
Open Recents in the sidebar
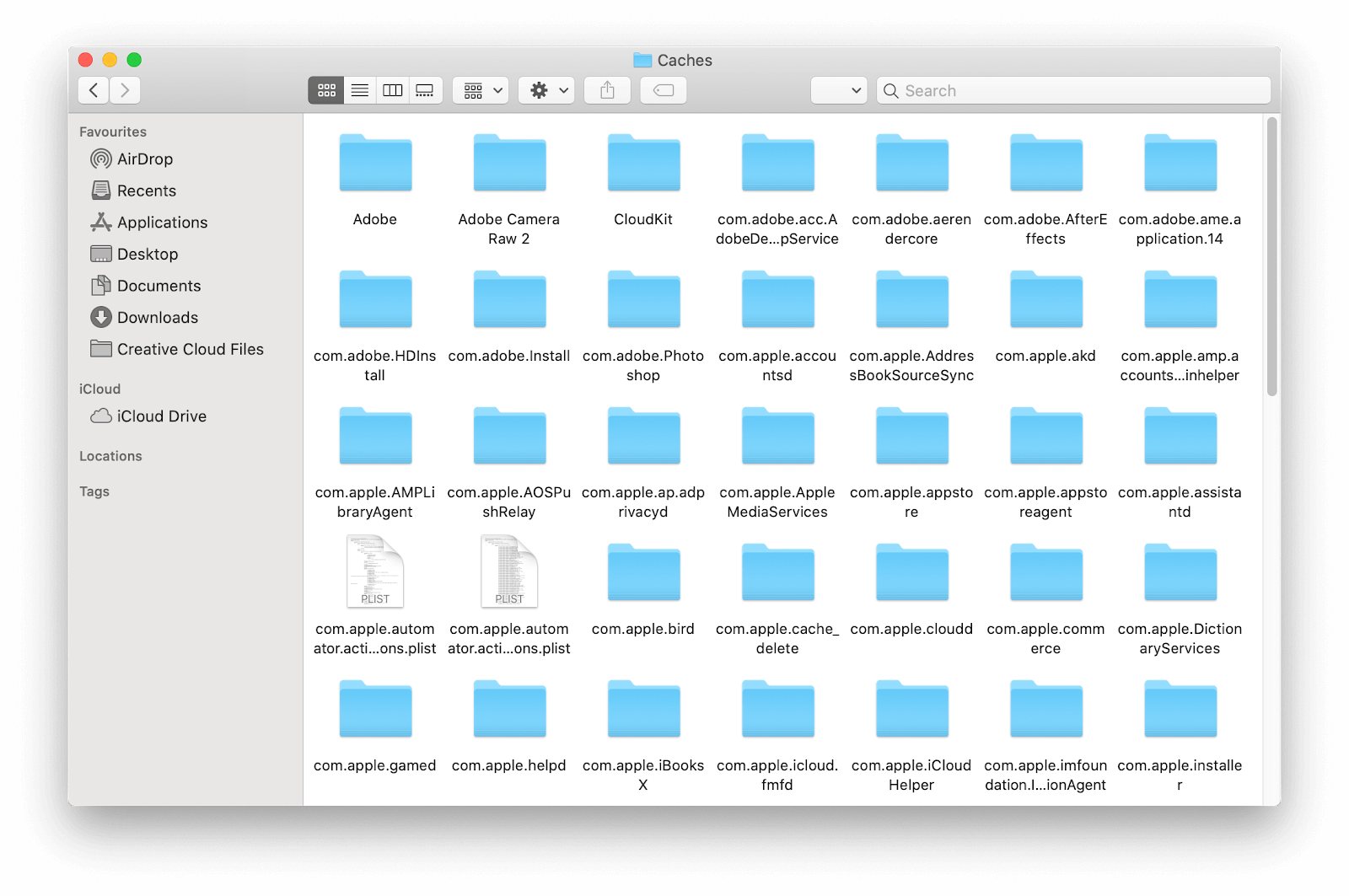click(134, 190)
